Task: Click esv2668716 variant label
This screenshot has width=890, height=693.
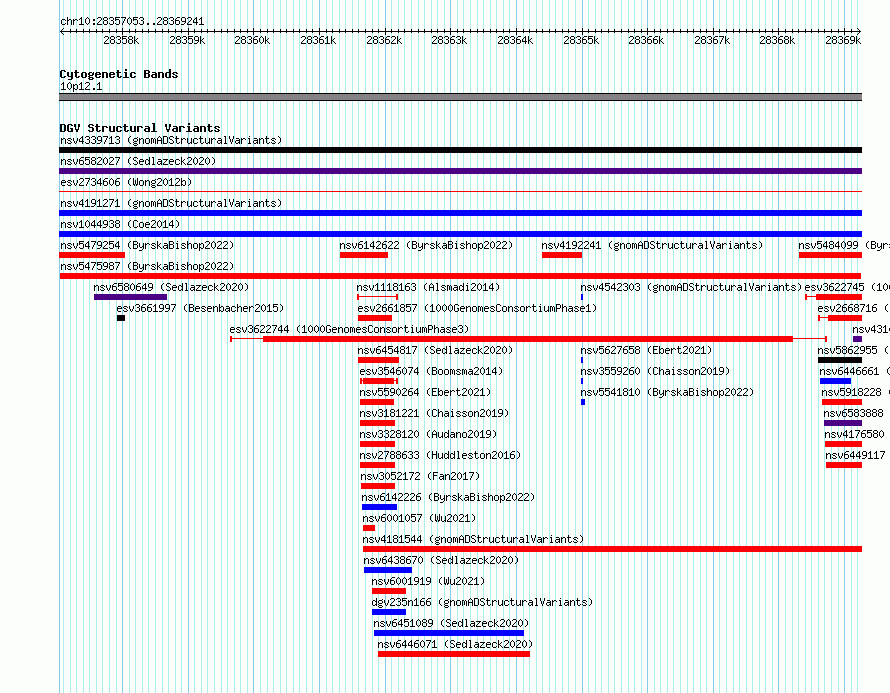Action: click(854, 308)
